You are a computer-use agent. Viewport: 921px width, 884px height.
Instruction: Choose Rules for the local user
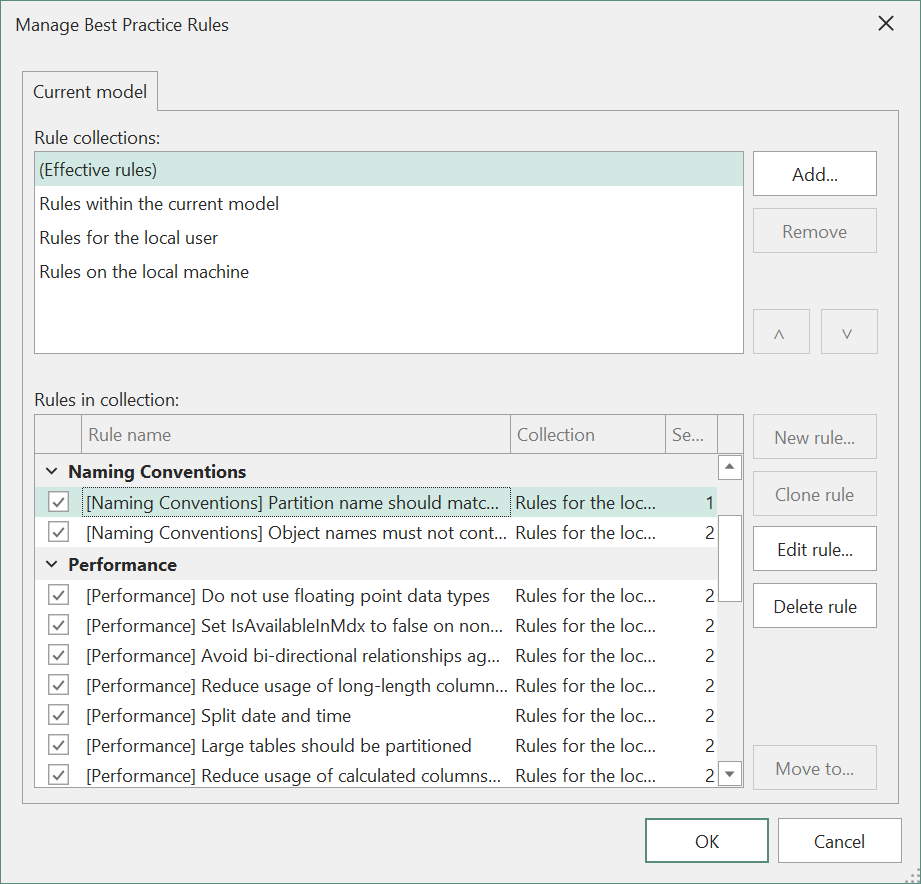[129, 238]
